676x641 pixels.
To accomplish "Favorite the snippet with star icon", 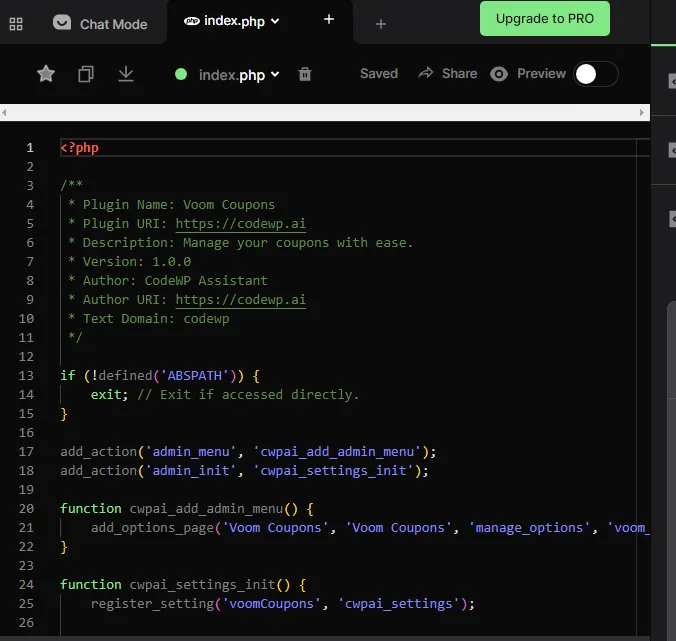I will (46, 74).
